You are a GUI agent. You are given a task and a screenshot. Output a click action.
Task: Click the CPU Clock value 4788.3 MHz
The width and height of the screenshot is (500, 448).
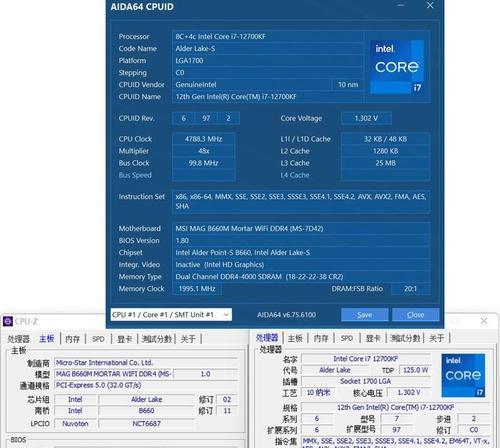point(203,139)
